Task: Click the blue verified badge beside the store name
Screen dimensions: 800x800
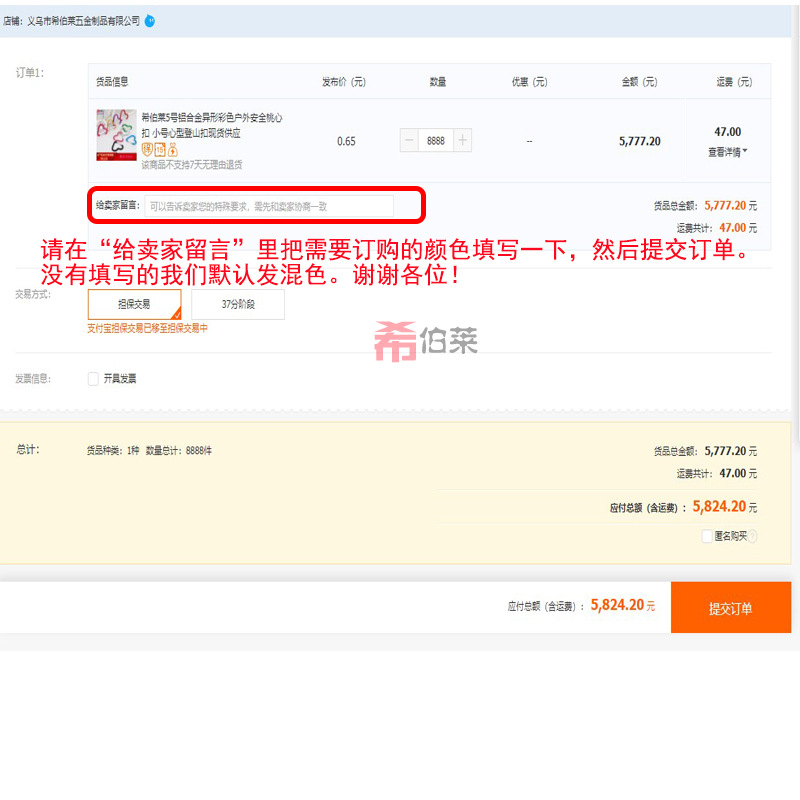Action: [150, 18]
